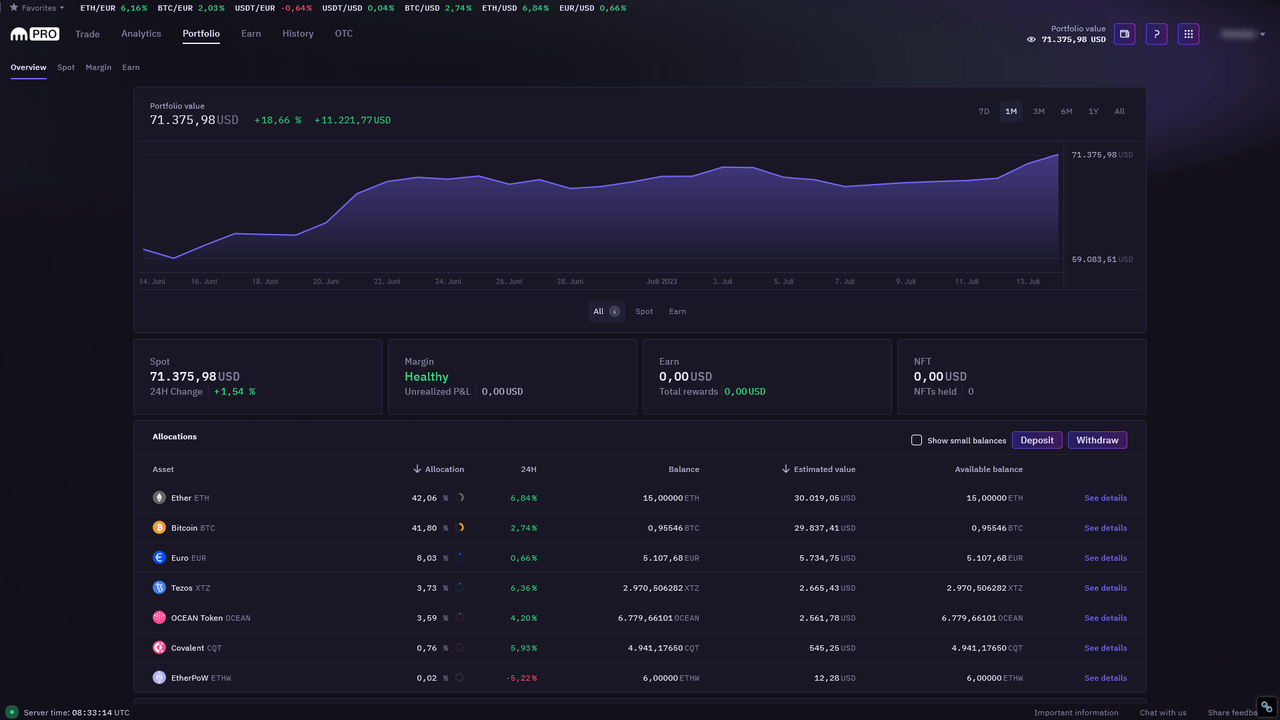Click the Withdraw button

coord(1097,440)
